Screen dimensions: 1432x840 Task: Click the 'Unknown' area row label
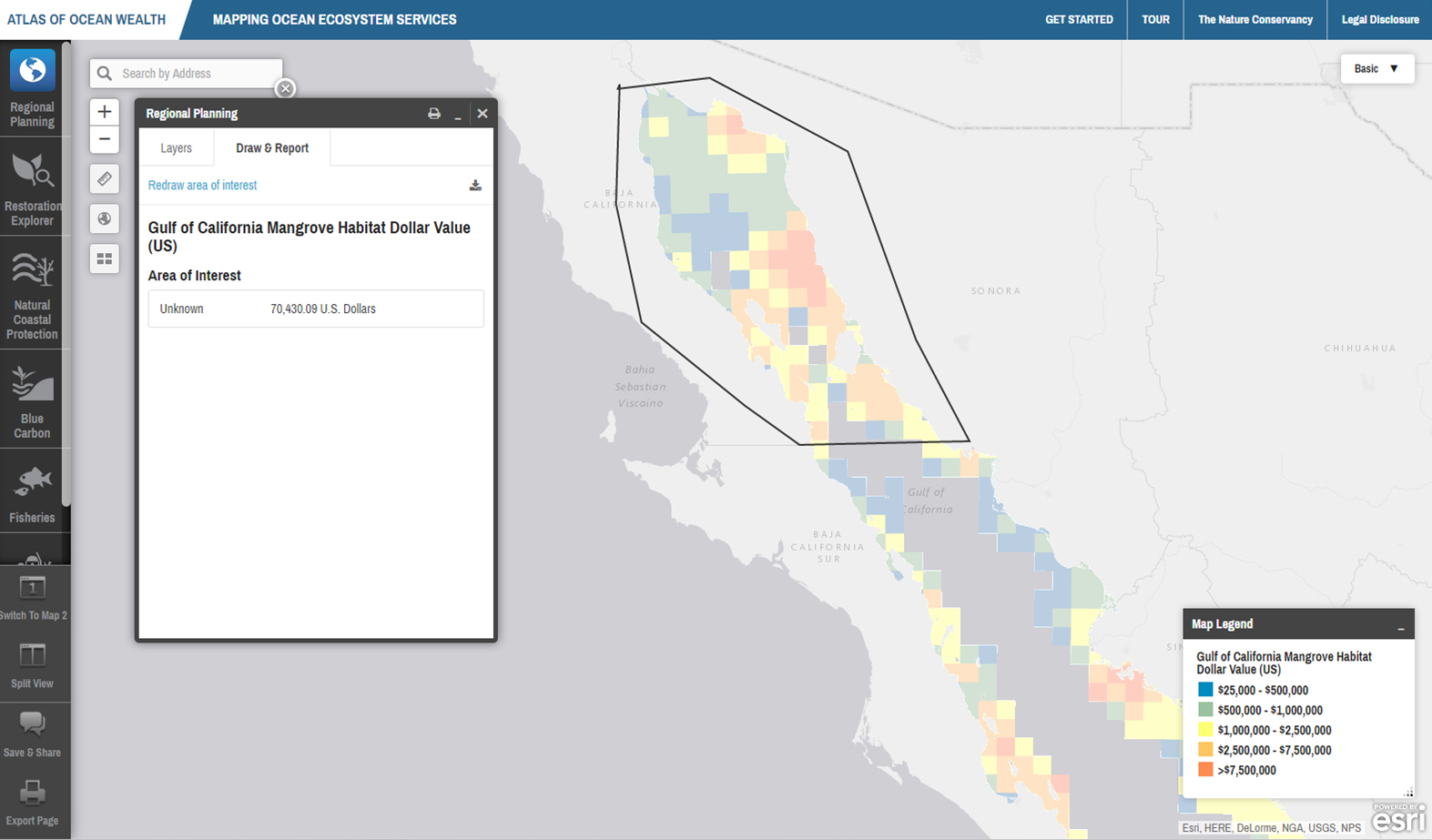(181, 309)
